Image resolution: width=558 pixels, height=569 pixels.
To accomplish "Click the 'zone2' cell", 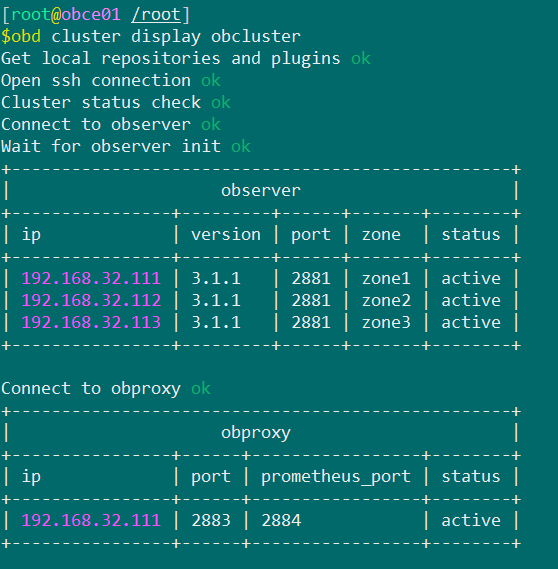I will pos(386,301).
